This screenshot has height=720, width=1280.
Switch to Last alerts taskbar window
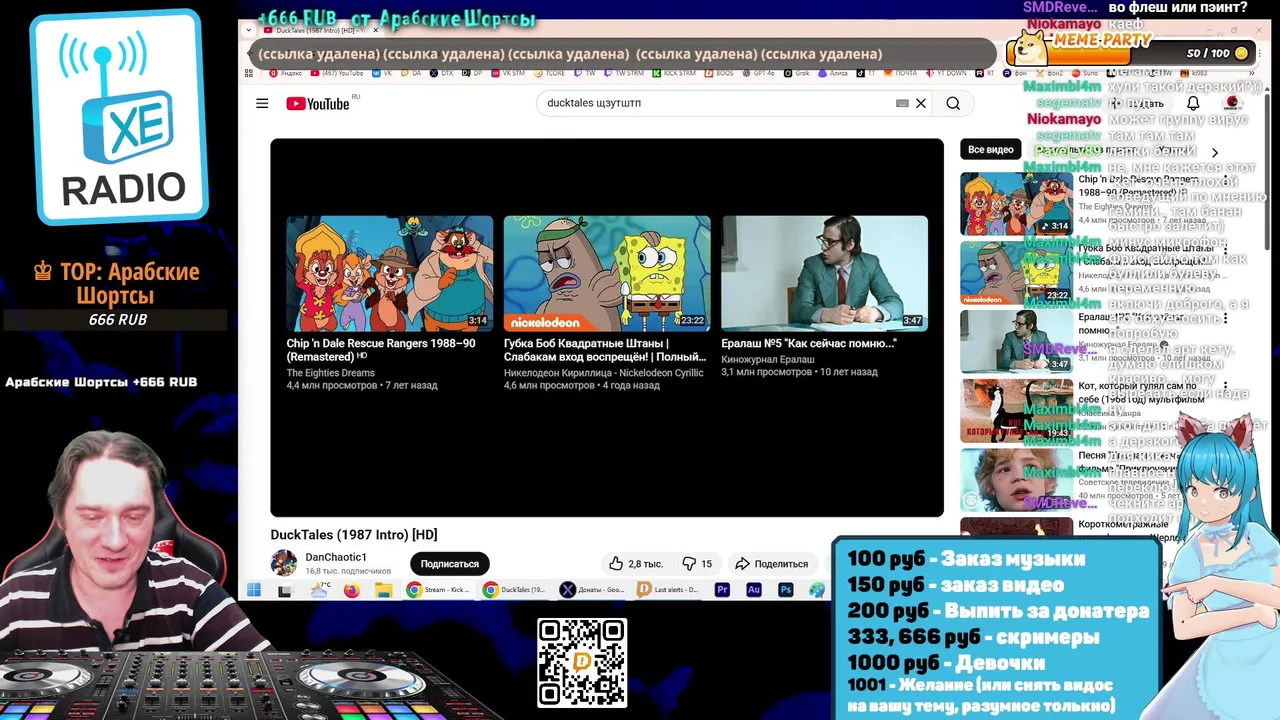pyautogui.click(x=669, y=590)
